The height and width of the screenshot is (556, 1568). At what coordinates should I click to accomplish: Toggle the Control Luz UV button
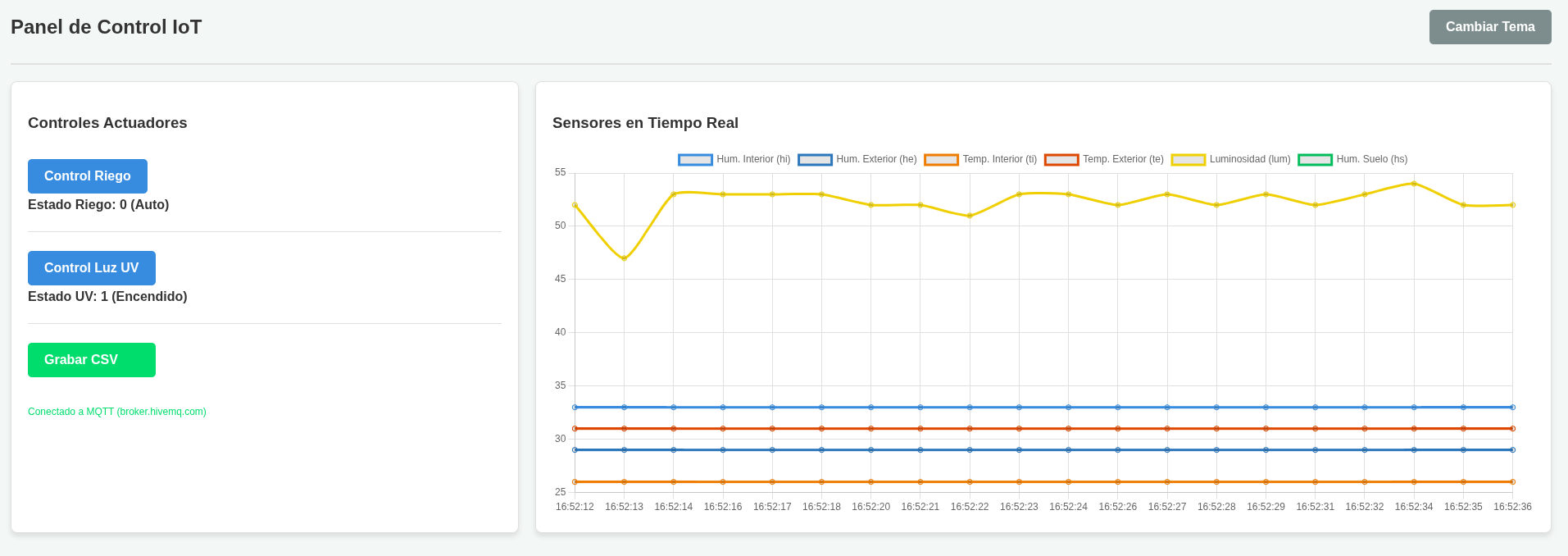[x=92, y=268]
